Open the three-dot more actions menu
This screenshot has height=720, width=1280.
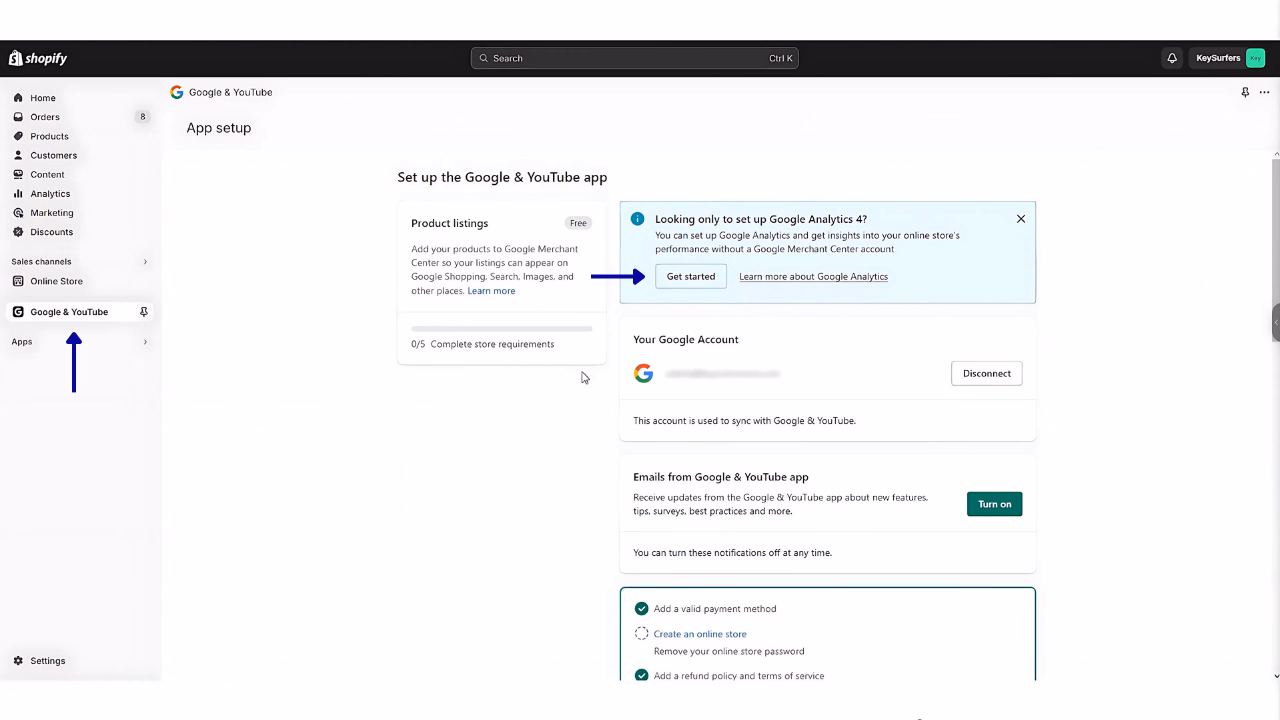click(1264, 92)
